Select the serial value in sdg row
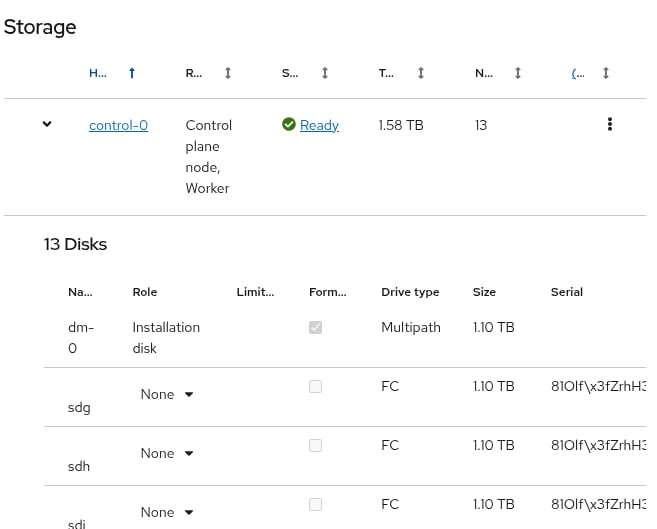Image resolution: width=657 pixels, height=529 pixels. pyautogui.click(x=598, y=387)
